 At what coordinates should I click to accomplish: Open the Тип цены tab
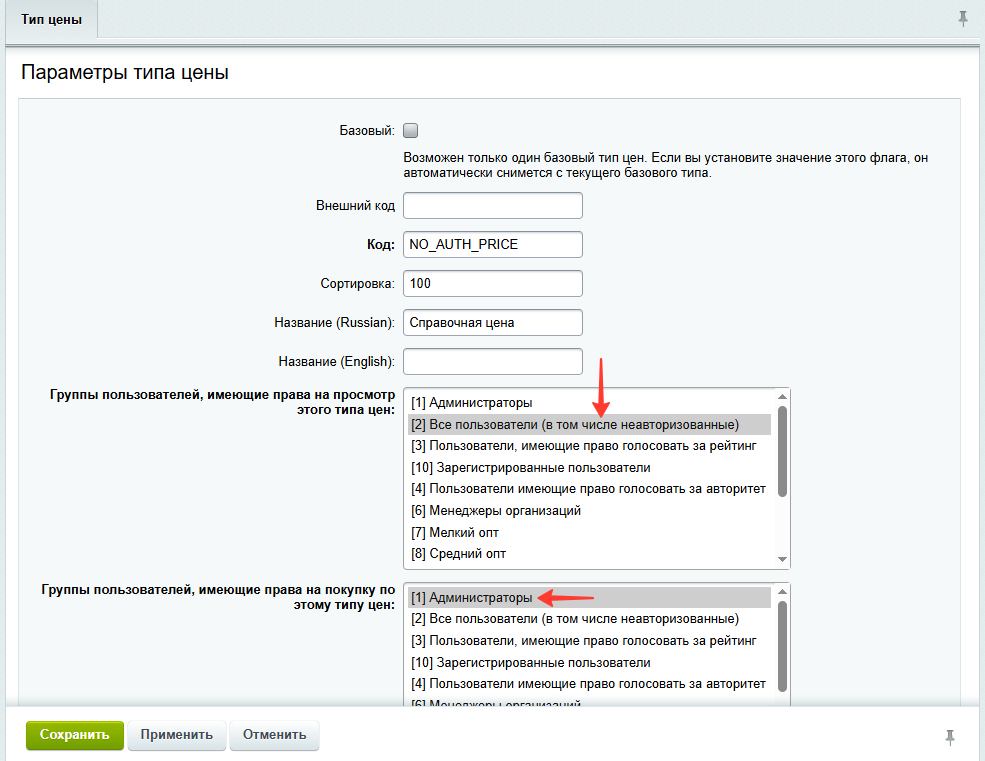(52, 19)
